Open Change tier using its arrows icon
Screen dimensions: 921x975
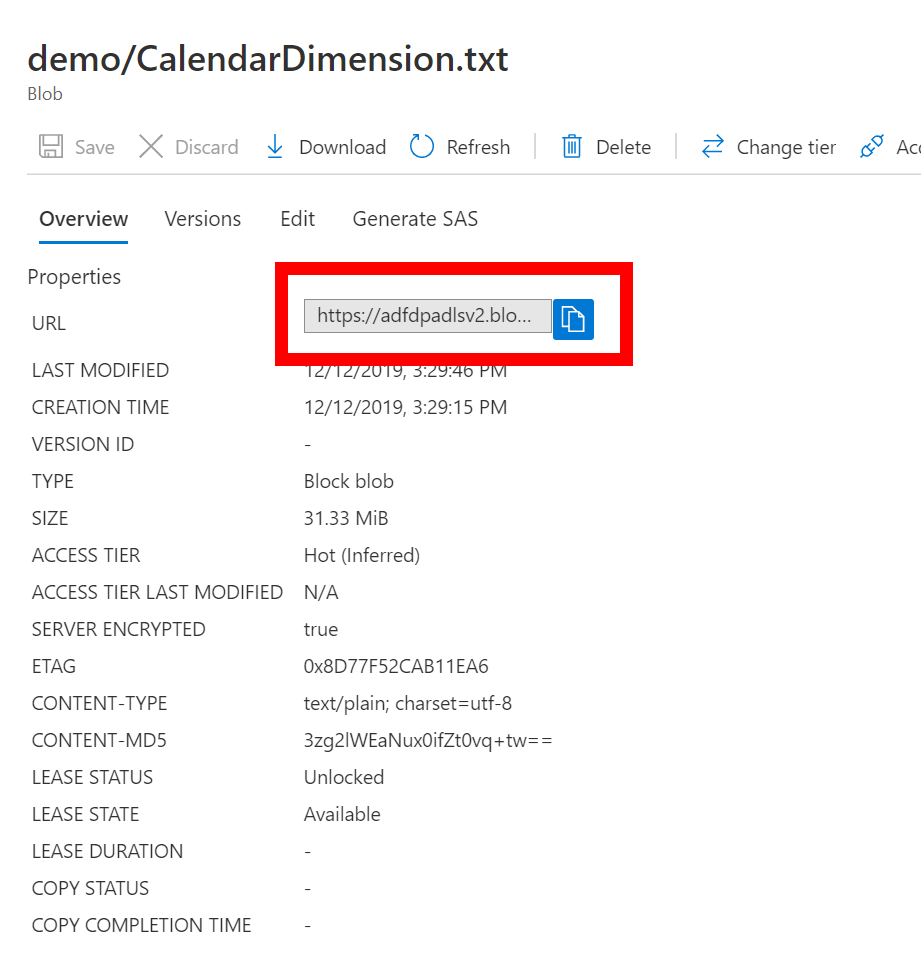713,146
